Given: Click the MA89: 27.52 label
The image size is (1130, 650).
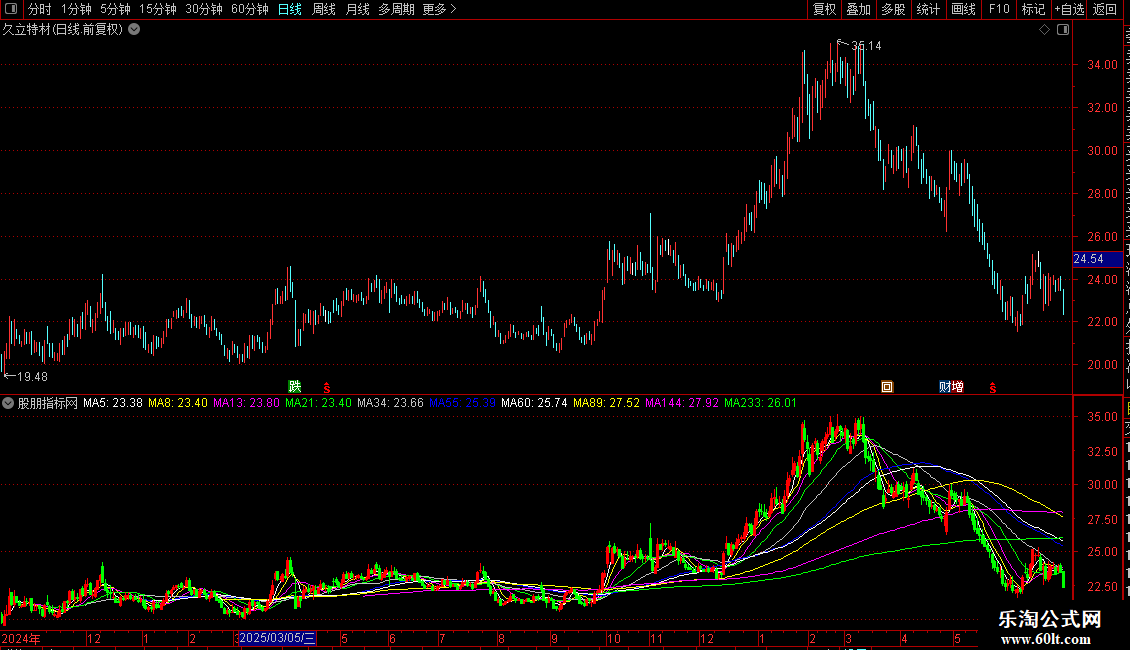Looking at the screenshot, I should point(606,404).
